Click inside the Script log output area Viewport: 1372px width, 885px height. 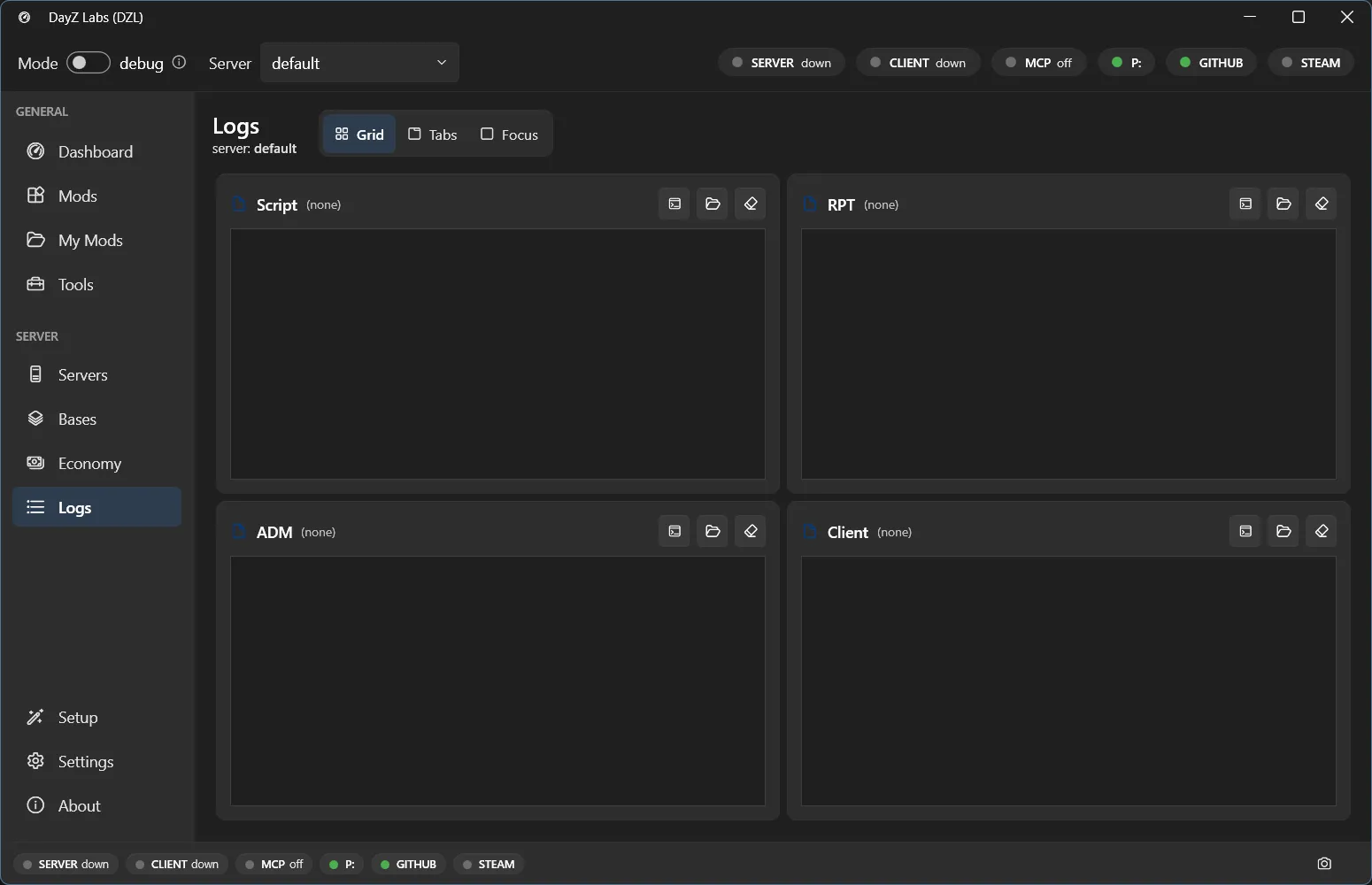coord(497,354)
